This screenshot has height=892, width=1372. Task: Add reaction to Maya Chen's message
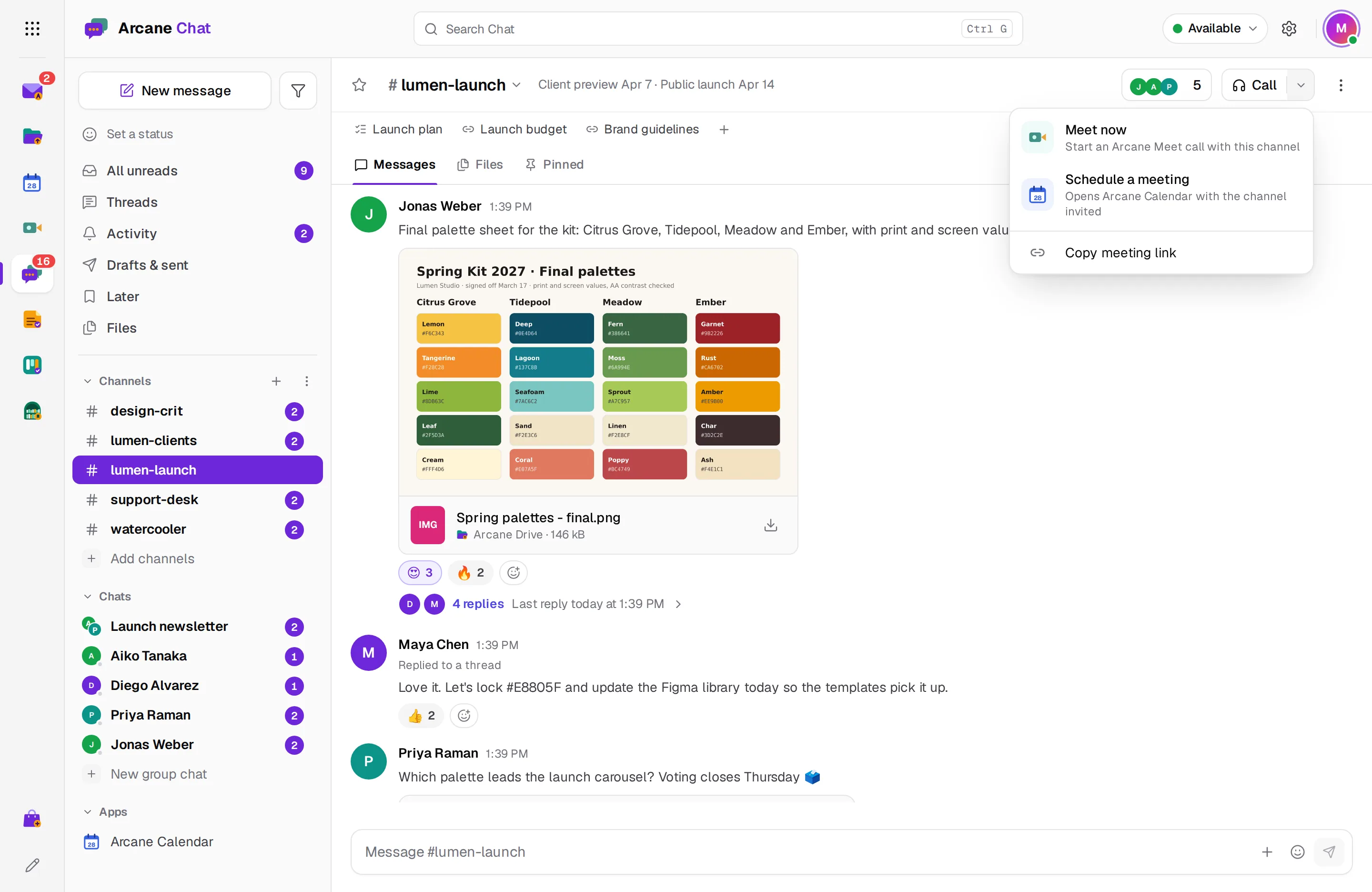click(464, 716)
